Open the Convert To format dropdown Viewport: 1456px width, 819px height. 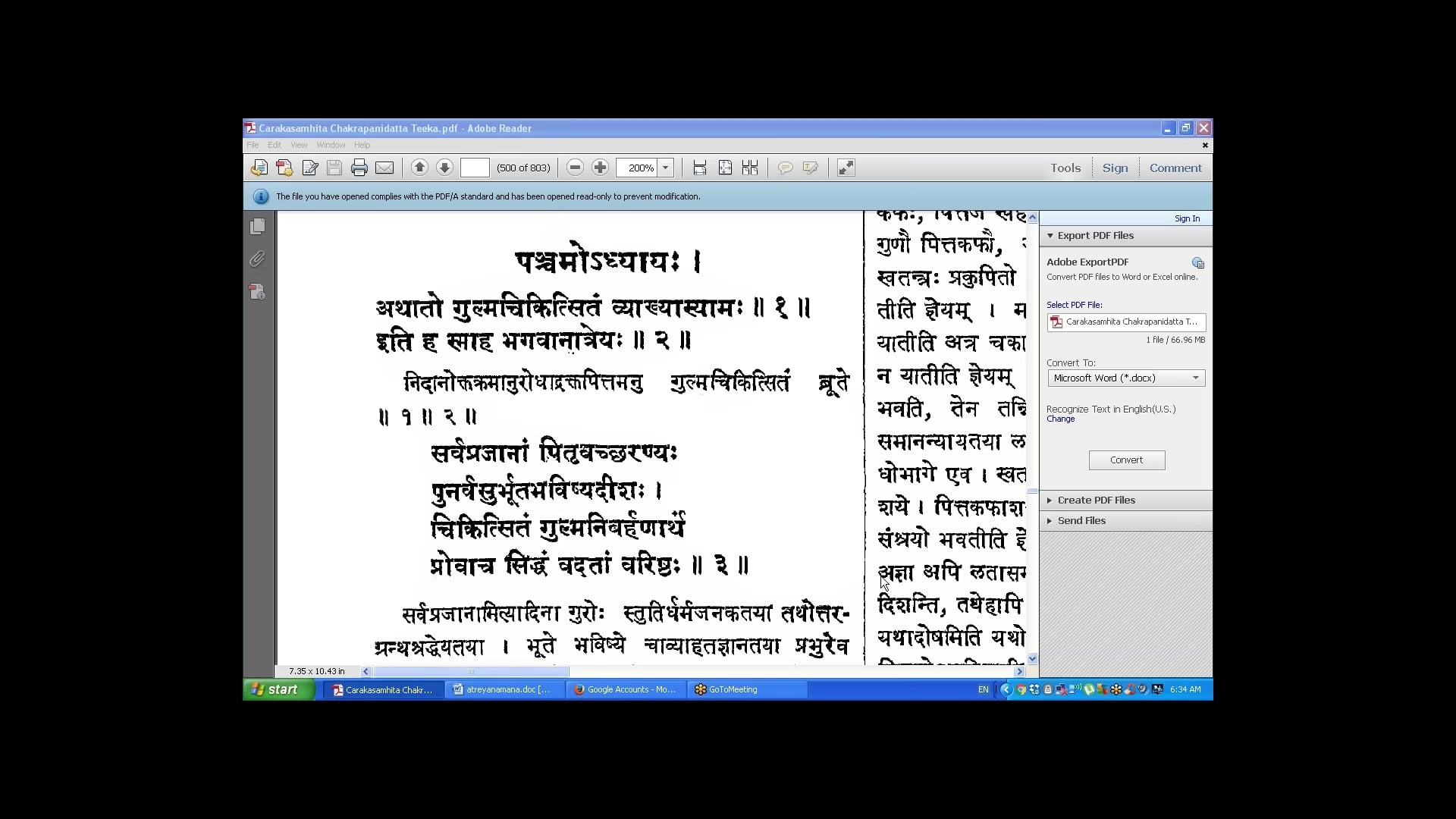[x=1126, y=378]
